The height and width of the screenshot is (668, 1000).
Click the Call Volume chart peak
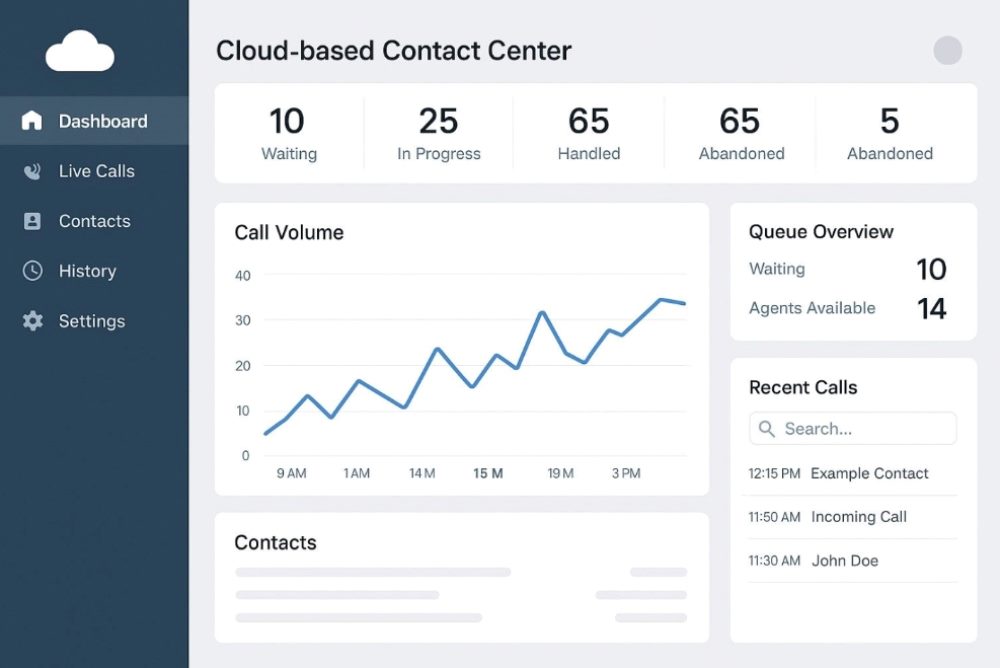(x=661, y=299)
